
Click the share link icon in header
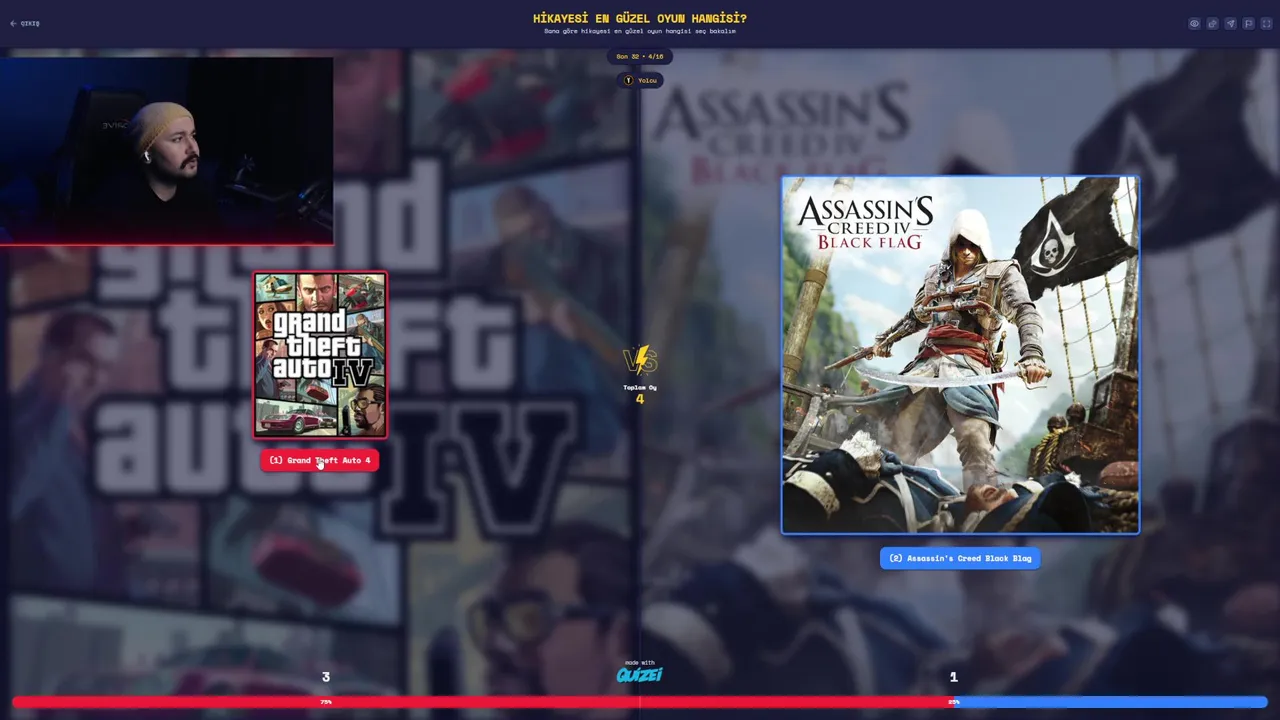pos(1212,24)
